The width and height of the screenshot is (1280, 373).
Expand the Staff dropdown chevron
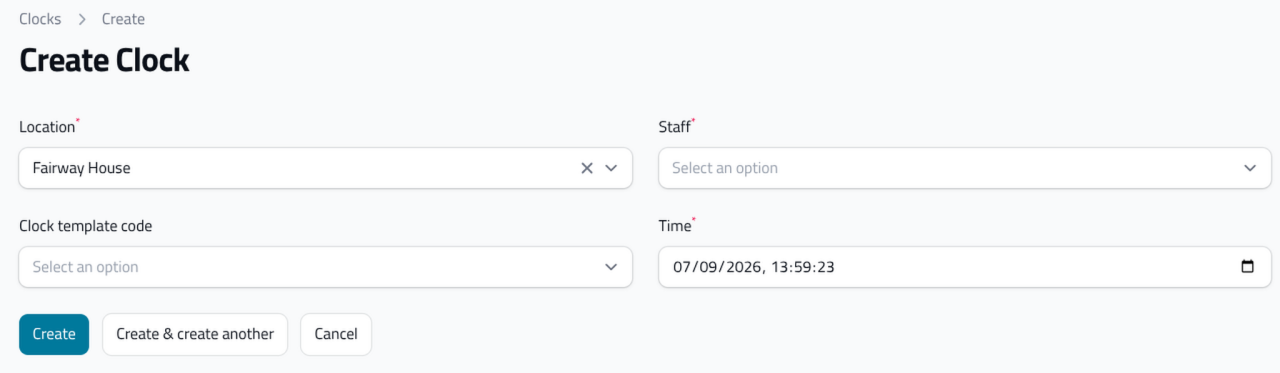(x=1250, y=168)
